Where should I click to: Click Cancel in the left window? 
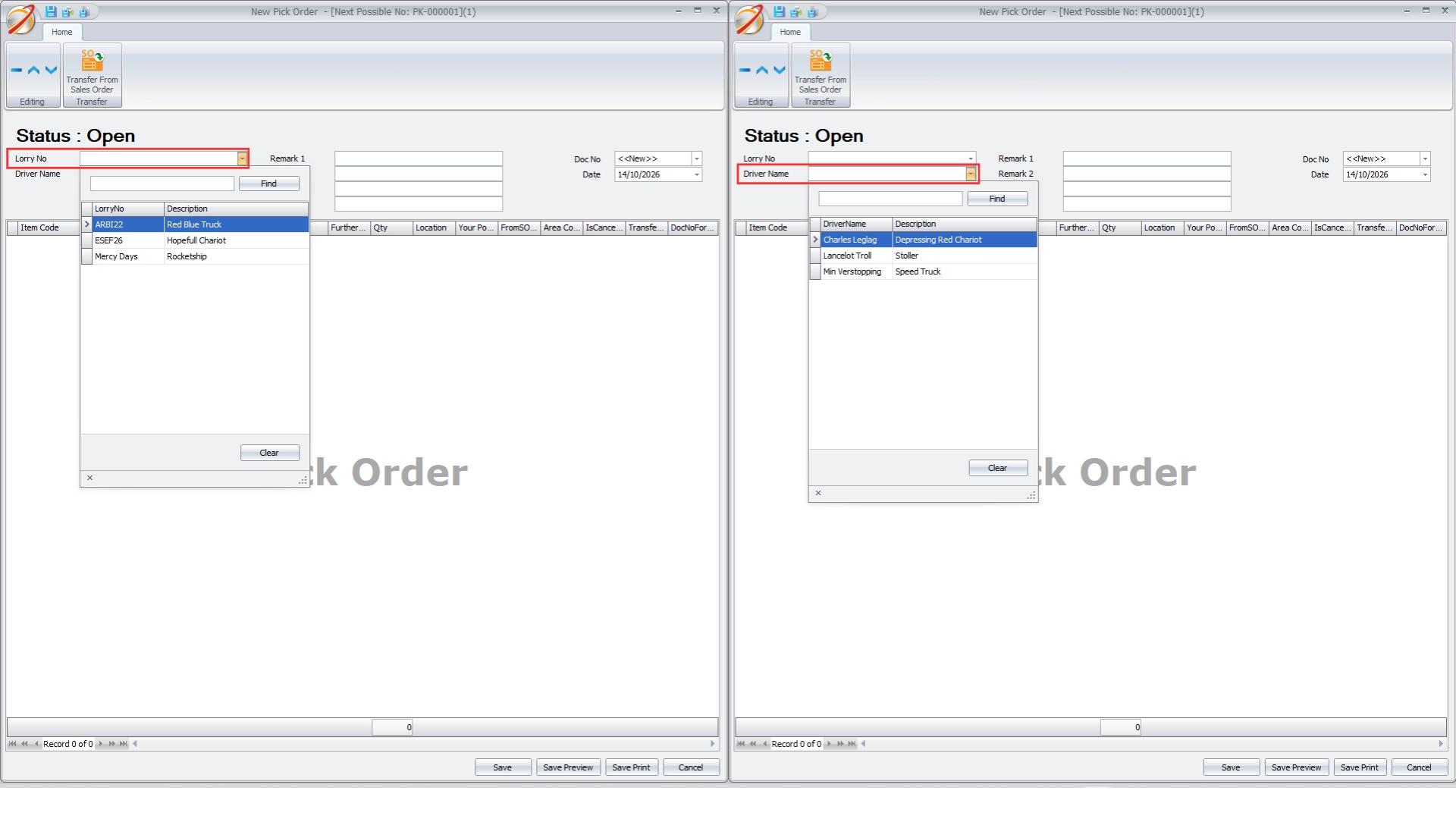click(x=691, y=767)
